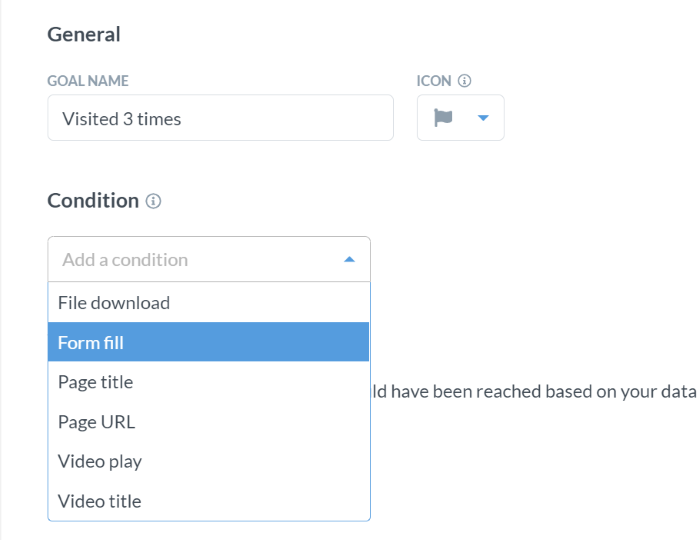Viewport: 700px width, 540px height.
Task: Click the General section heading
Action: 84,34
